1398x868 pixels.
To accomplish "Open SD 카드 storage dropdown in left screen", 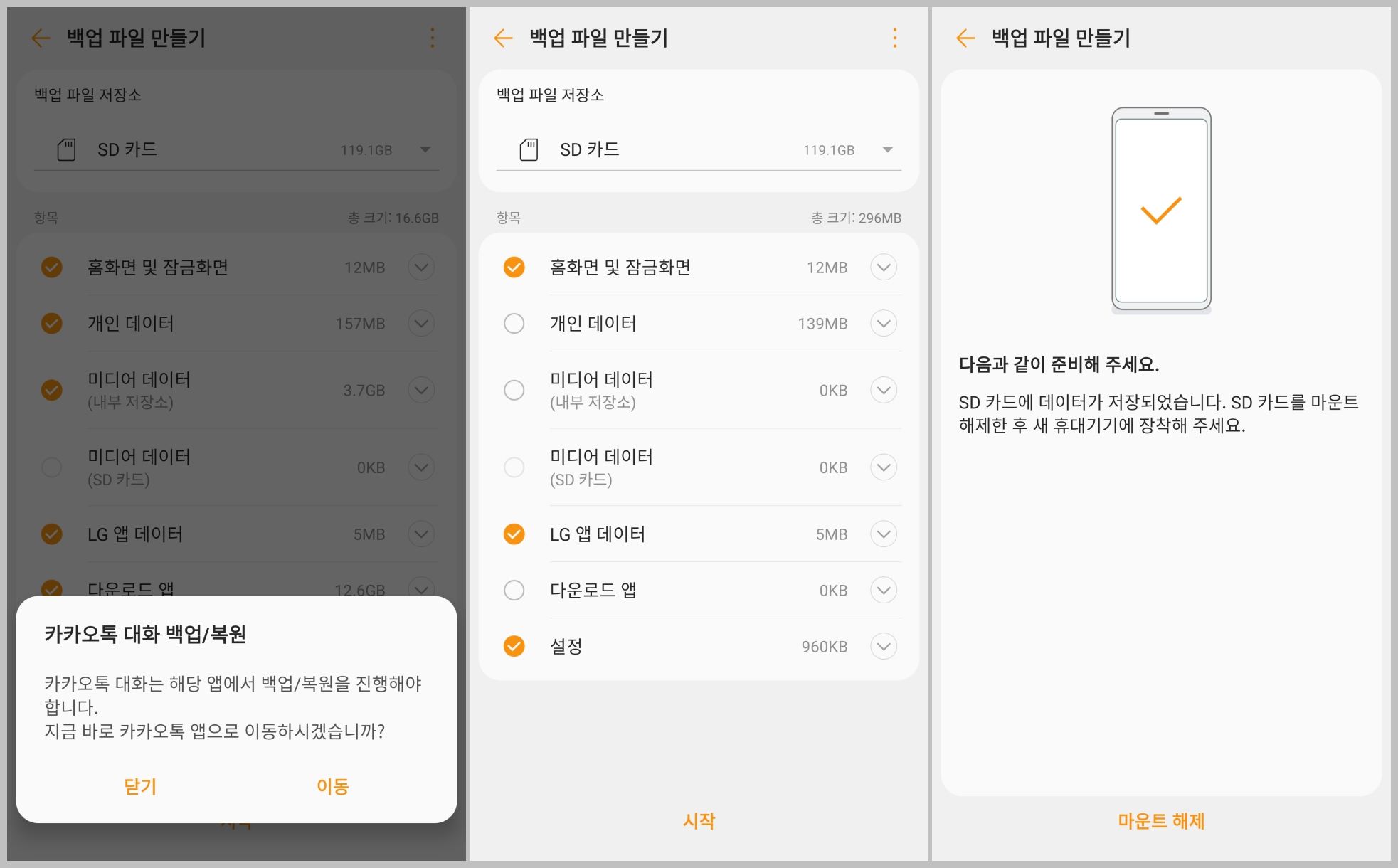I will point(236,149).
